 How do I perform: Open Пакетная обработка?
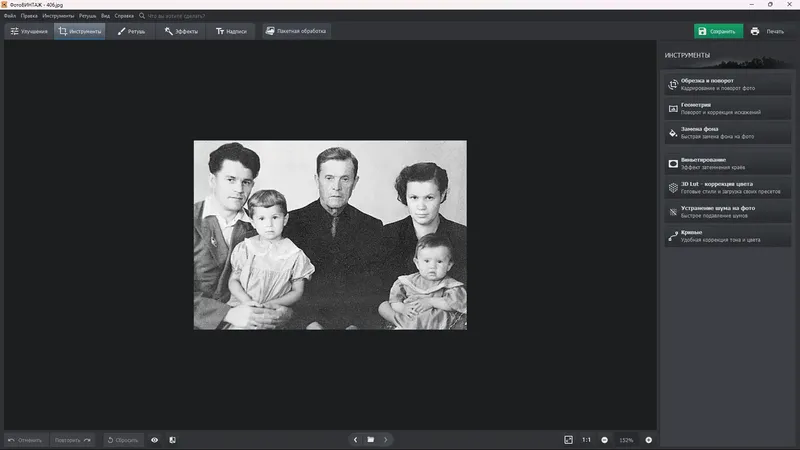point(296,31)
